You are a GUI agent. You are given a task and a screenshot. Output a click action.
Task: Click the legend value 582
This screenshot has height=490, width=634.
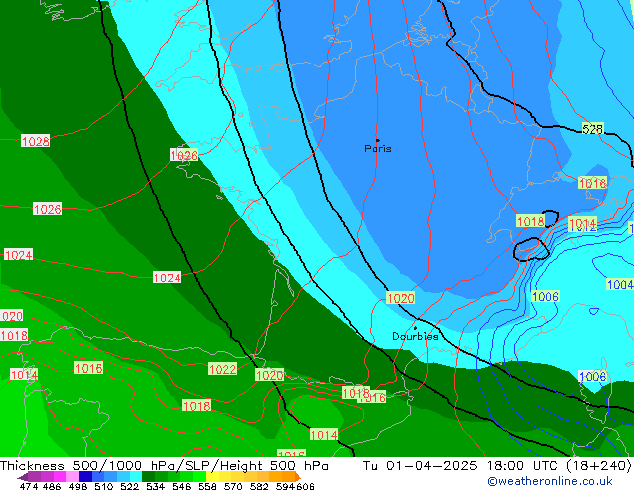click(x=259, y=486)
